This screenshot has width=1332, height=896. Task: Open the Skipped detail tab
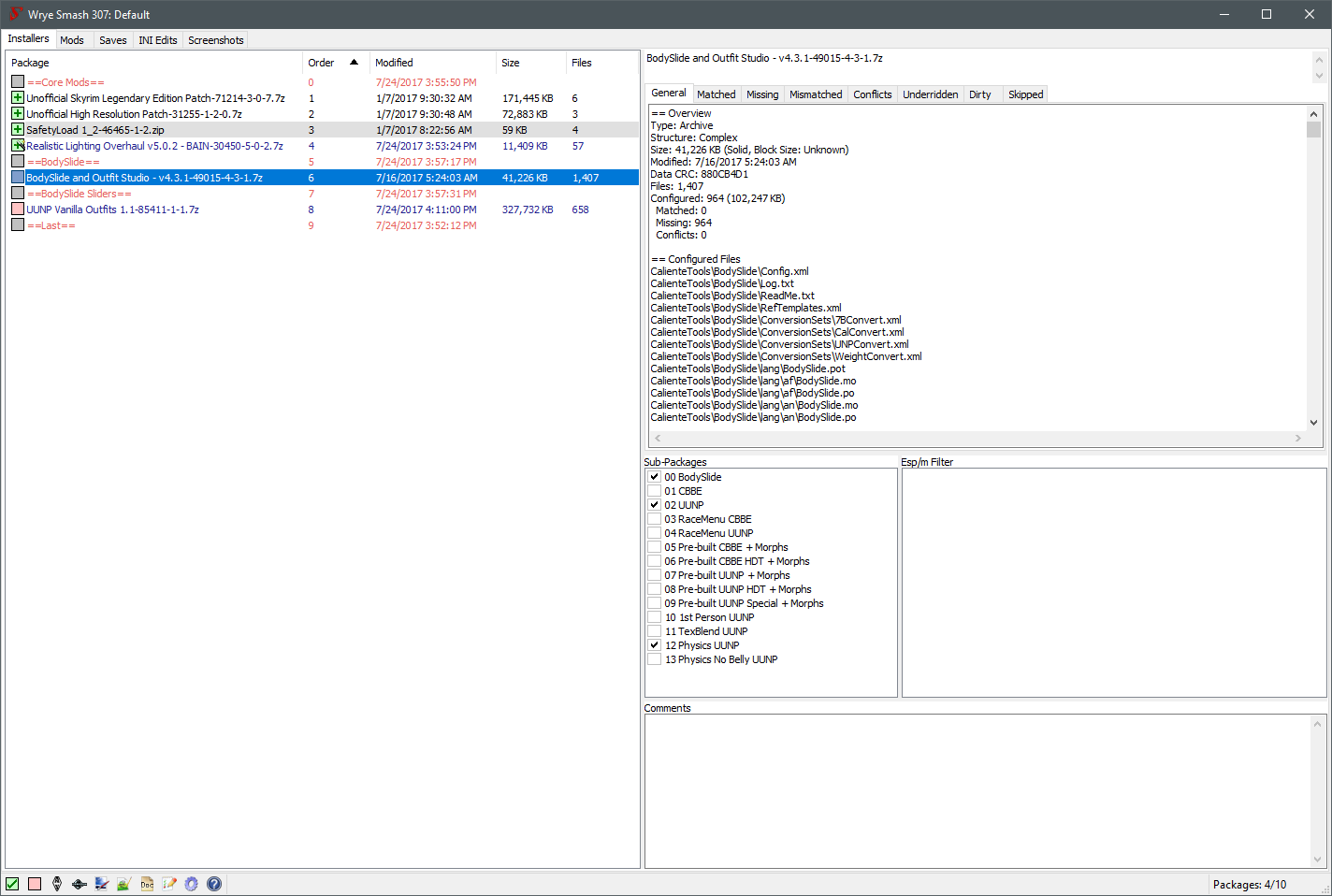pos(1026,94)
